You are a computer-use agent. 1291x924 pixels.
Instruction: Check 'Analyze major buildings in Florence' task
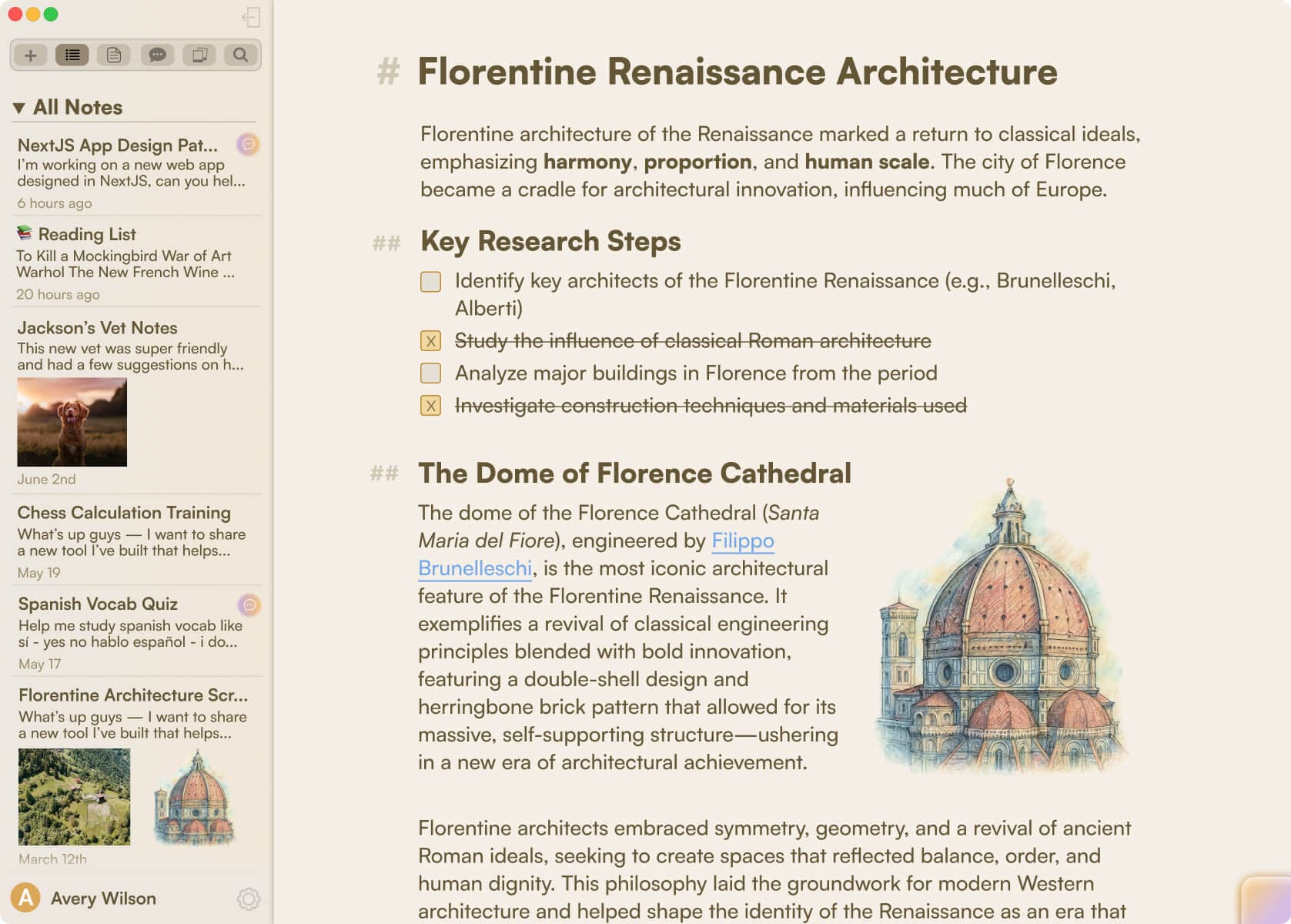(x=431, y=373)
